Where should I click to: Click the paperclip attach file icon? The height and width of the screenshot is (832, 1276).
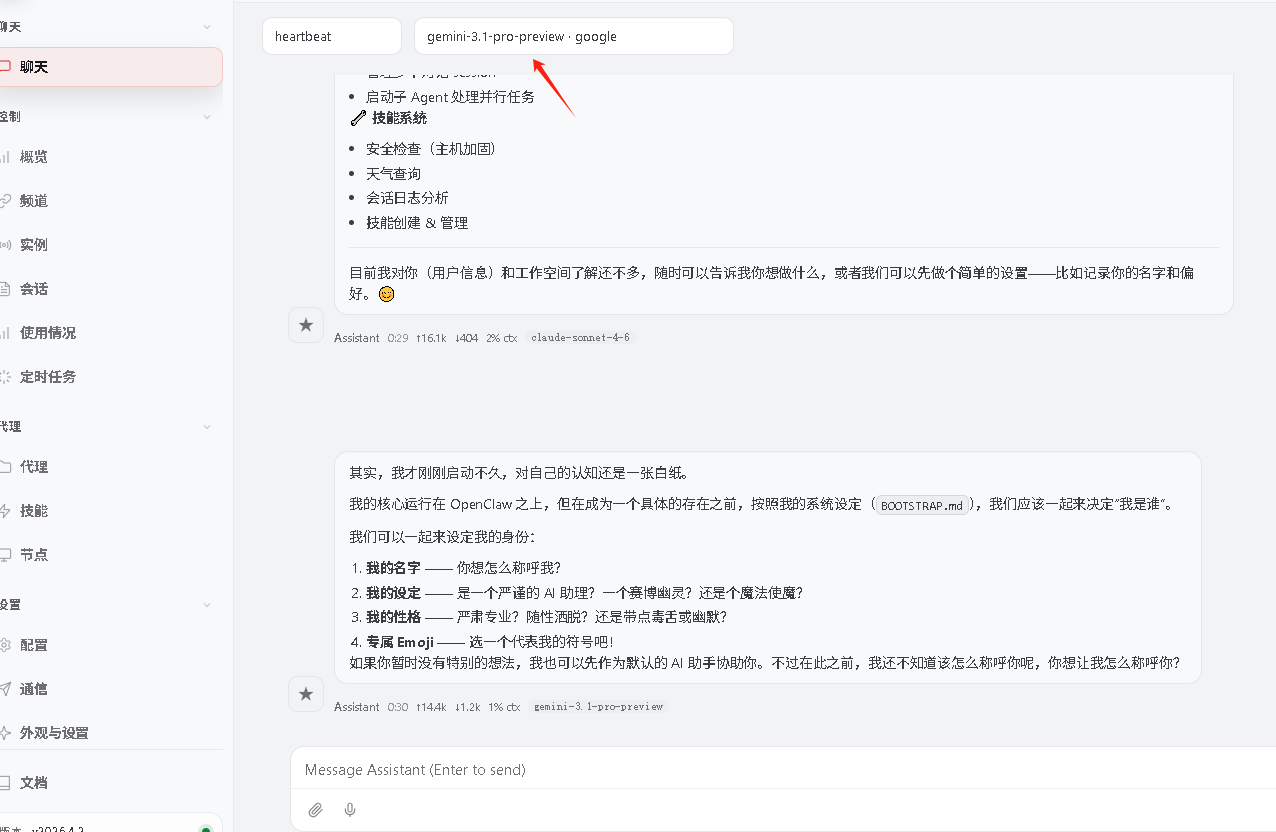coord(315,810)
